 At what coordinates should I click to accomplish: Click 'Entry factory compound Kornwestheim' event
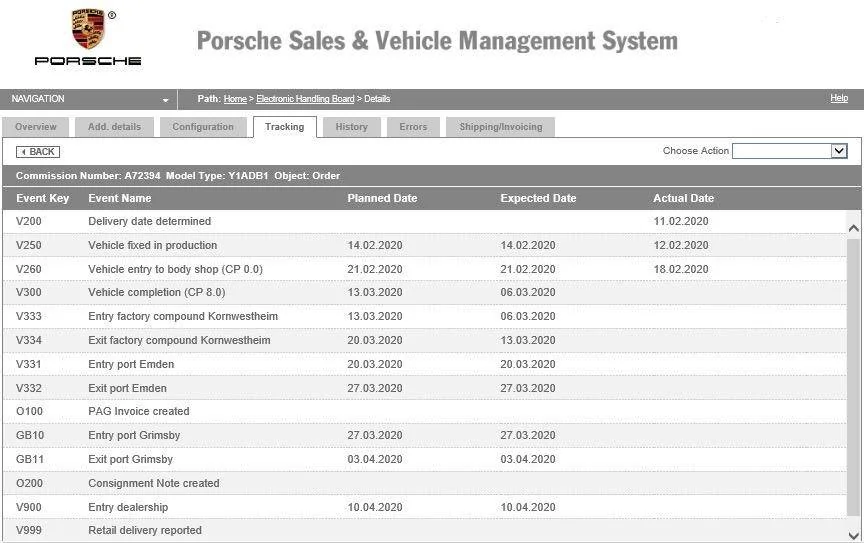pos(183,316)
